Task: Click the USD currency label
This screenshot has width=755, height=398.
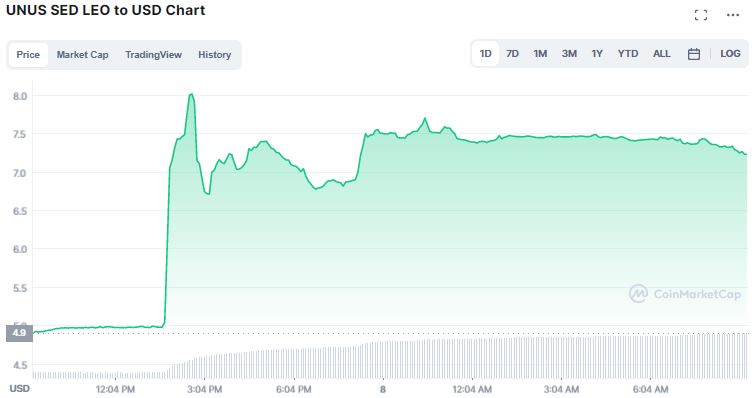Action: click(x=20, y=389)
